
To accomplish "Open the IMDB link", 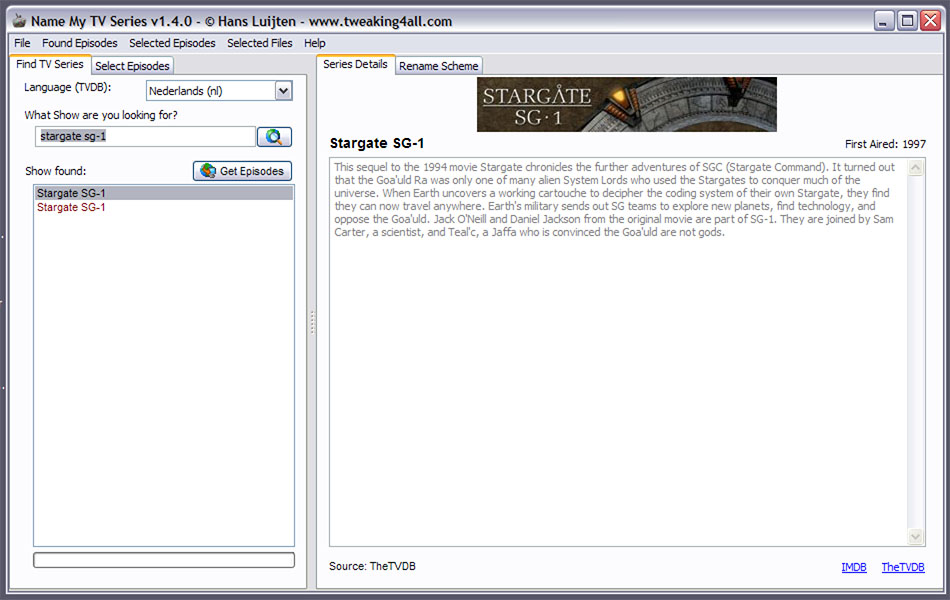I will click(x=854, y=567).
